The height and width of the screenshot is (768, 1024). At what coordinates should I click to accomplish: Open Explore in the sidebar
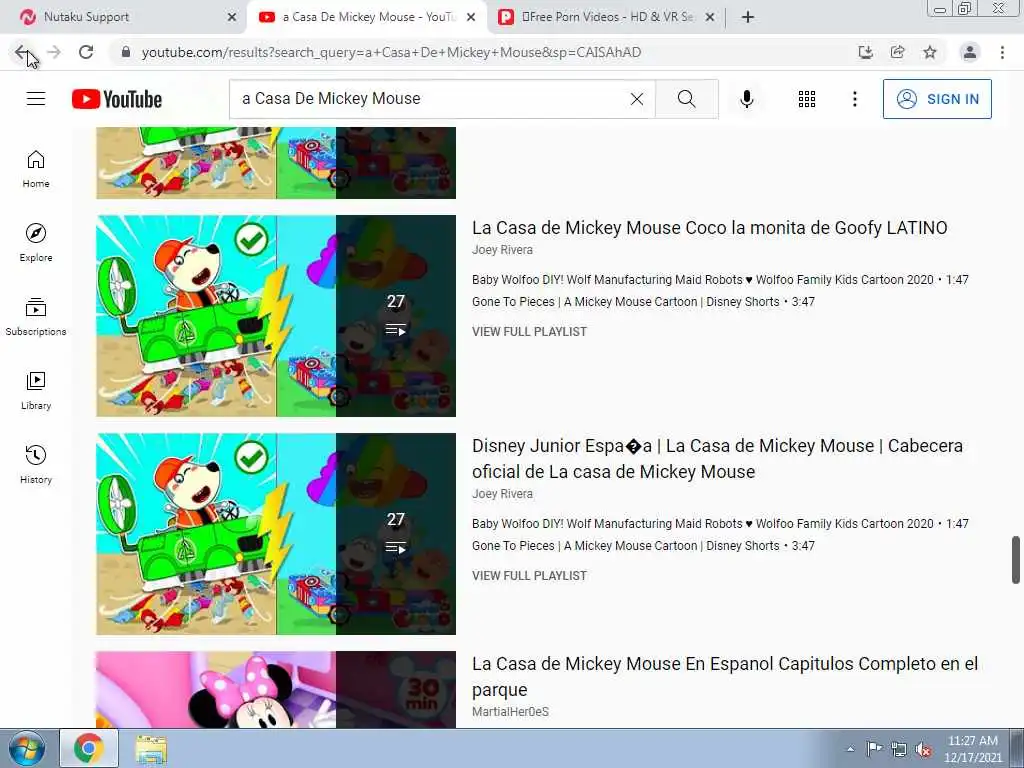[36, 243]
